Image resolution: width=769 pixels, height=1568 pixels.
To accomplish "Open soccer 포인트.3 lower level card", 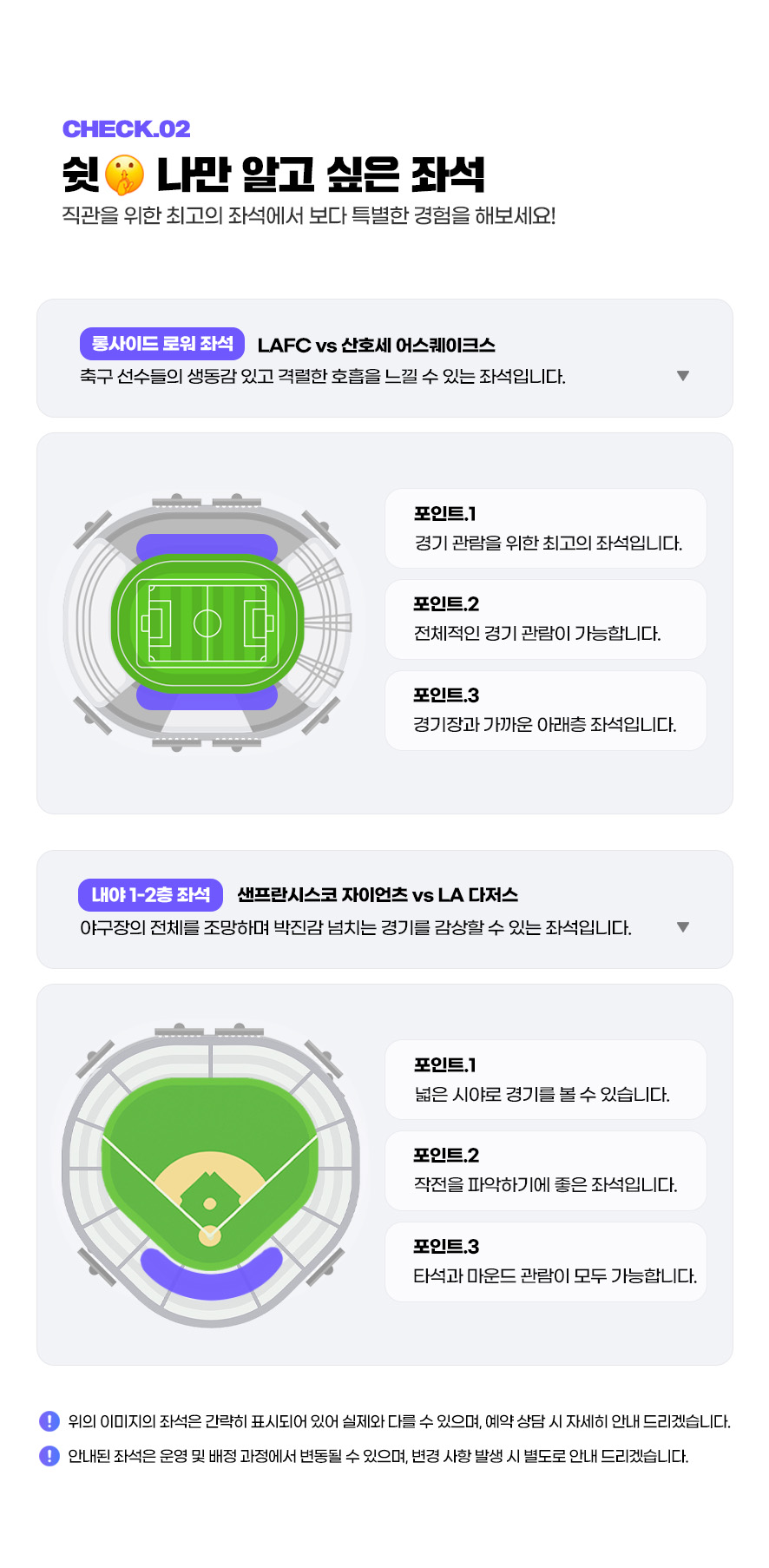I will point(545,711).
